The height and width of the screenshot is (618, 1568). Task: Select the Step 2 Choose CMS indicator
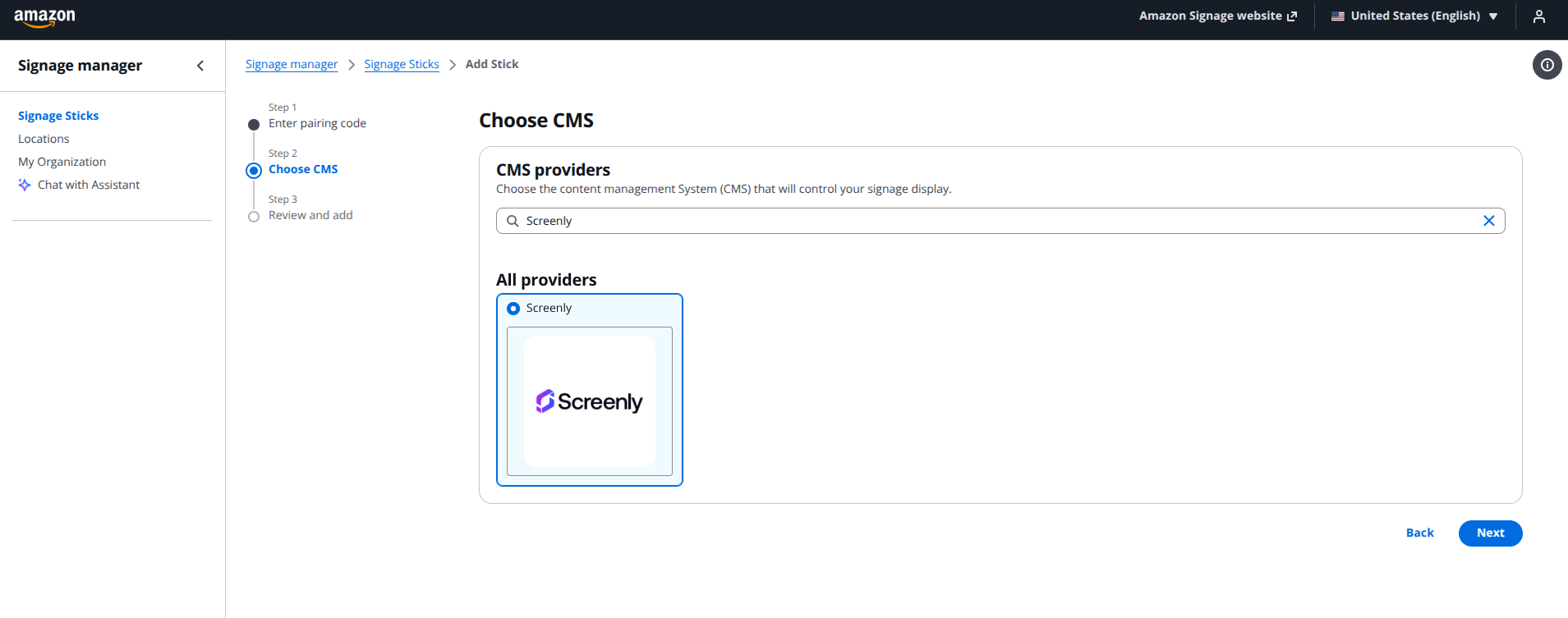254,171
